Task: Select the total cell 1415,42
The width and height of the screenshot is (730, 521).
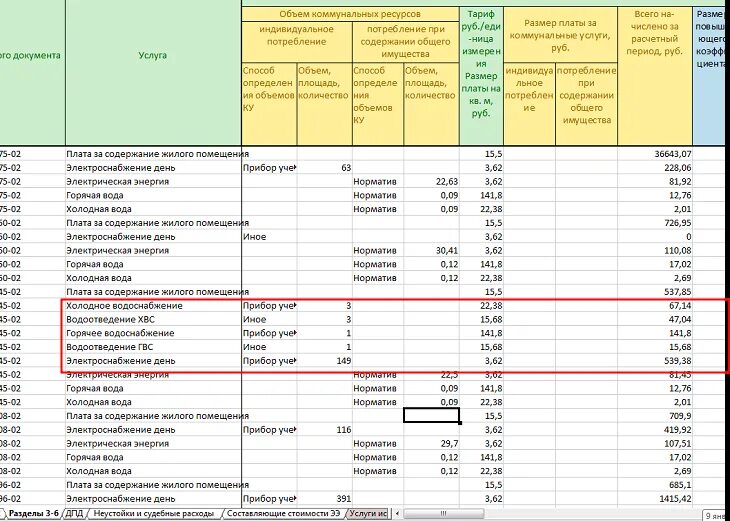Action: (x=655, y=499)
